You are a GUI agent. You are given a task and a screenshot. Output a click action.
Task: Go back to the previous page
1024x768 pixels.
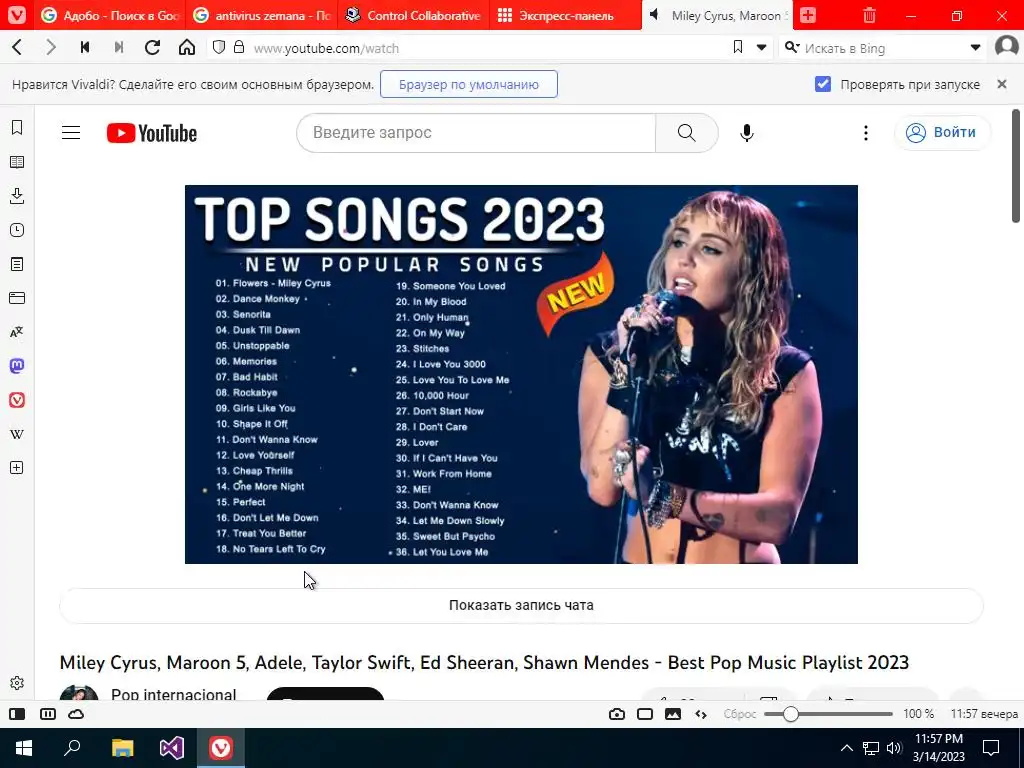point(18,47)
